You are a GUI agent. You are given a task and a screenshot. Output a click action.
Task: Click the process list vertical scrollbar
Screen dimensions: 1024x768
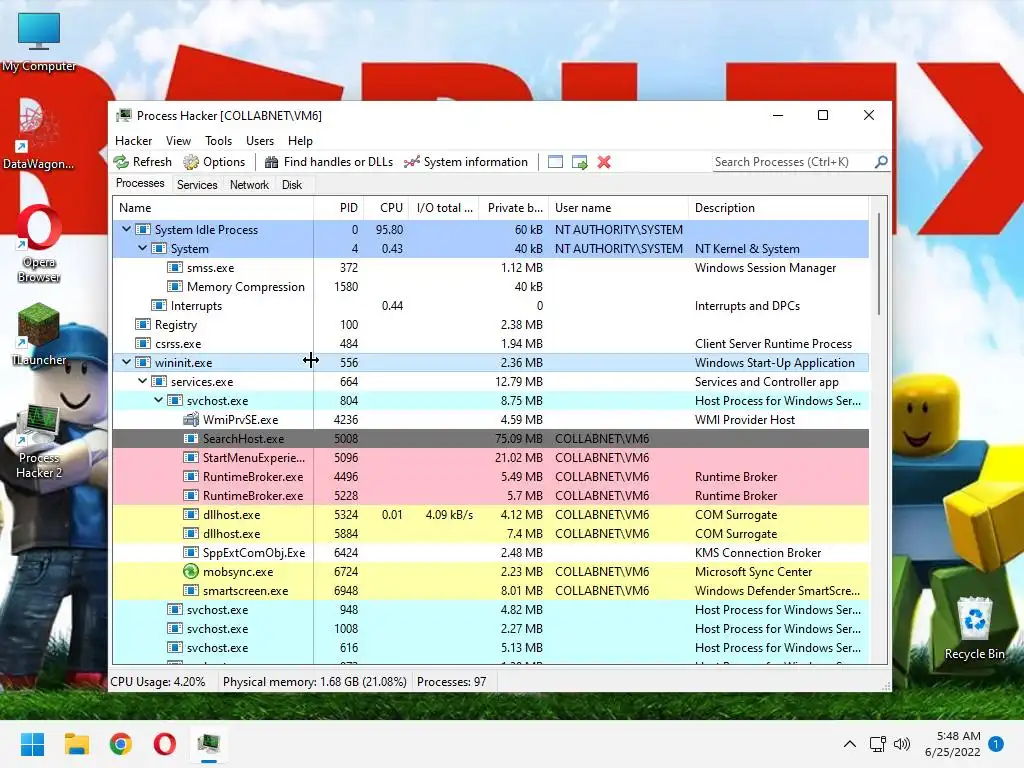pyautogui.click(x=879, y=264)
